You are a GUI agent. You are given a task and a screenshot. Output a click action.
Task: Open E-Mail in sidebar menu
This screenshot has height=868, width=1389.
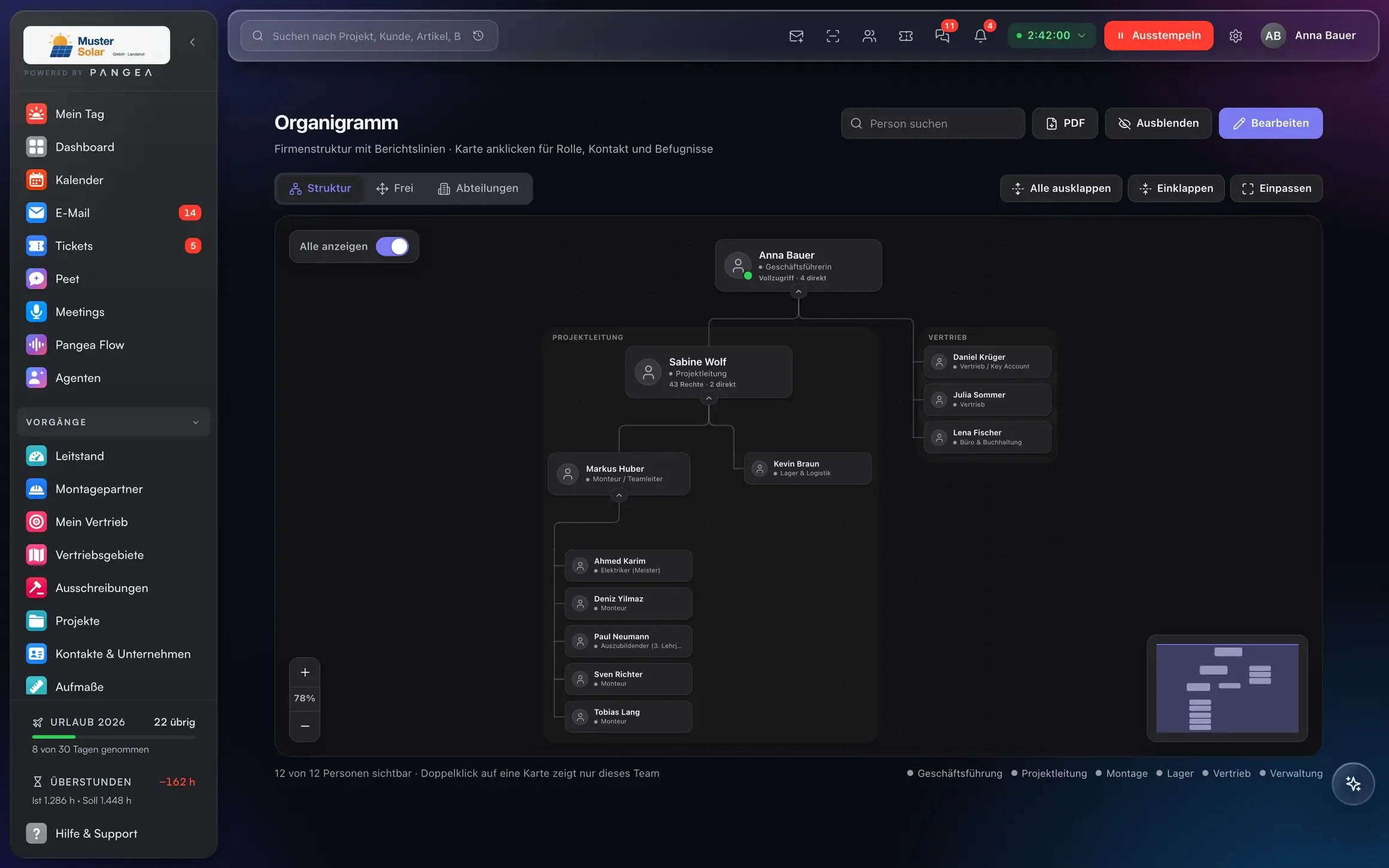pos(114,213)
